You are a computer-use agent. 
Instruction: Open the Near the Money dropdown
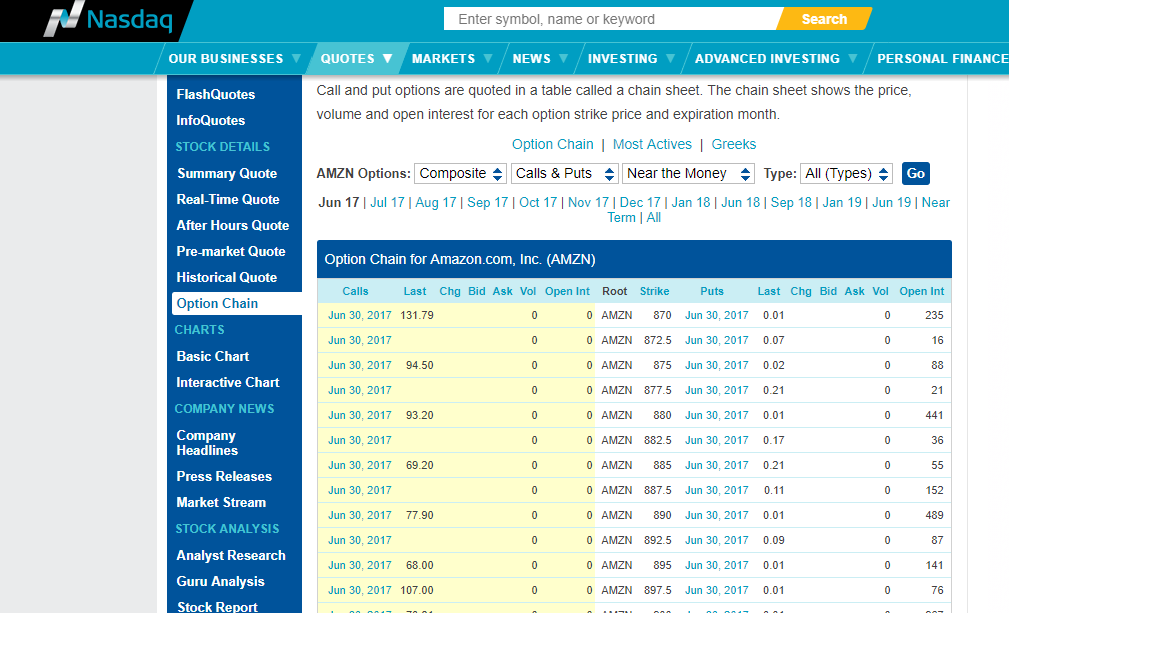[688, 173]
